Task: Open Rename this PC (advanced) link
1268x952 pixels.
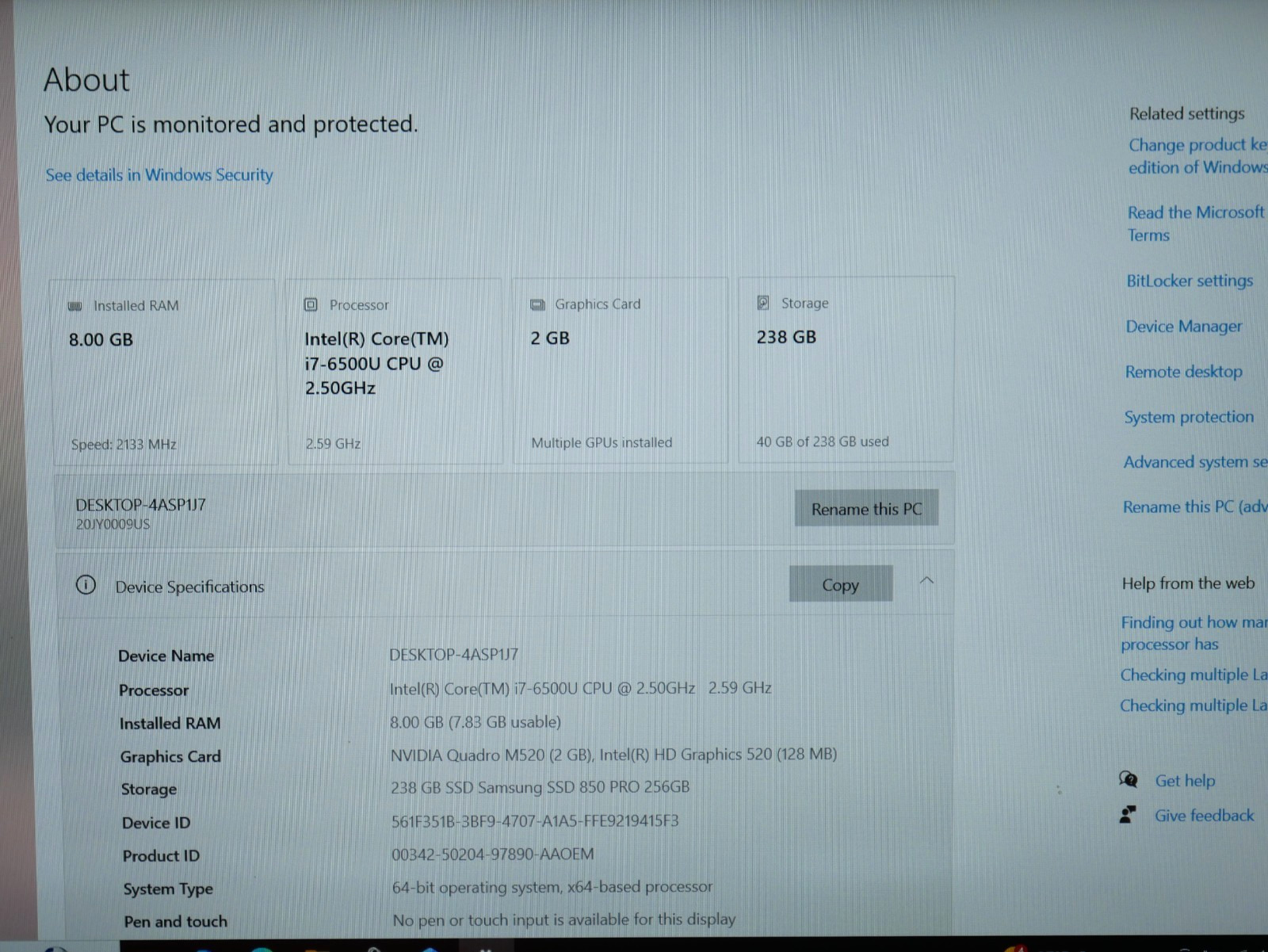Action: (1195, 507)
